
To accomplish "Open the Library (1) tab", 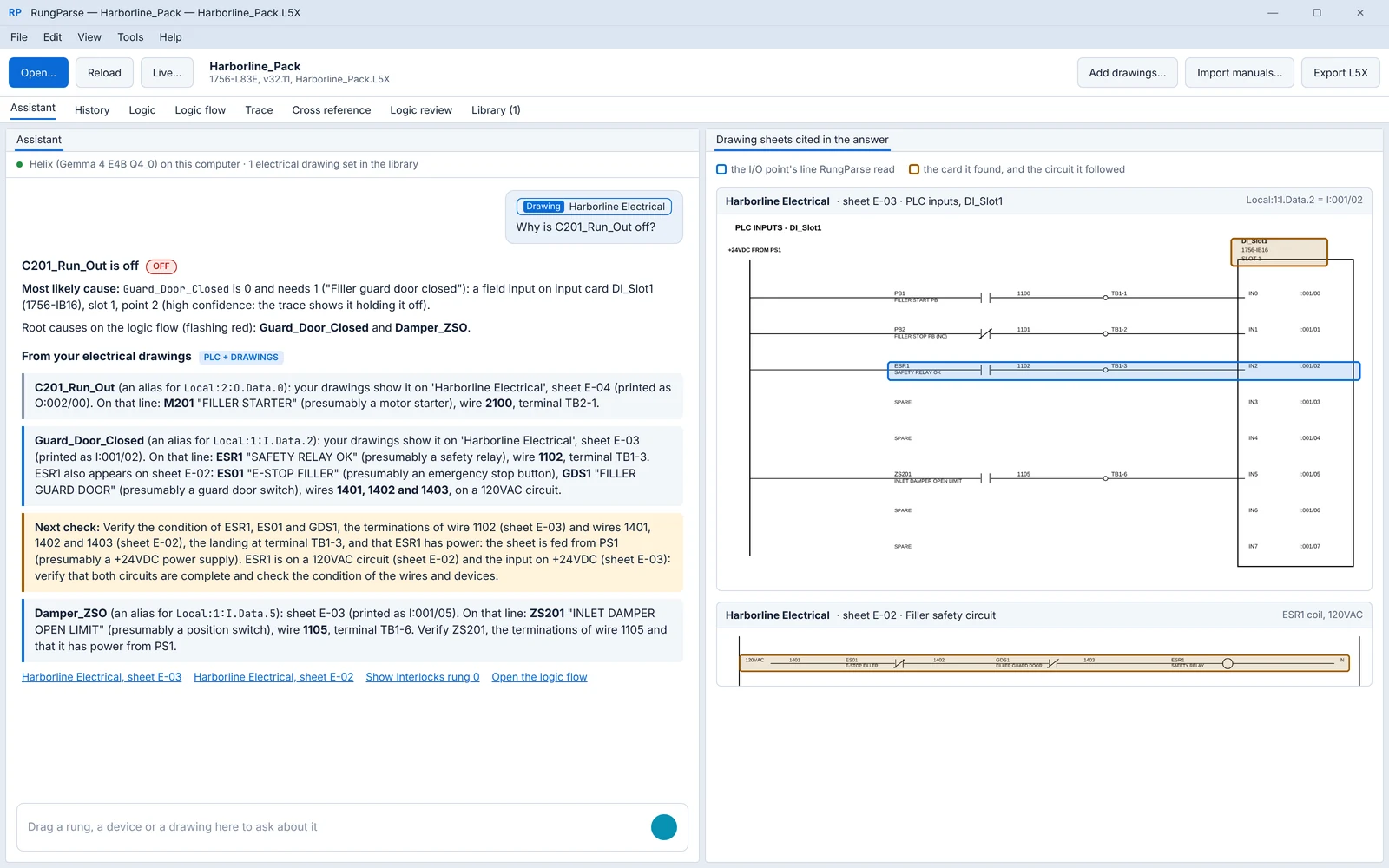I will (x=496, y=110).
